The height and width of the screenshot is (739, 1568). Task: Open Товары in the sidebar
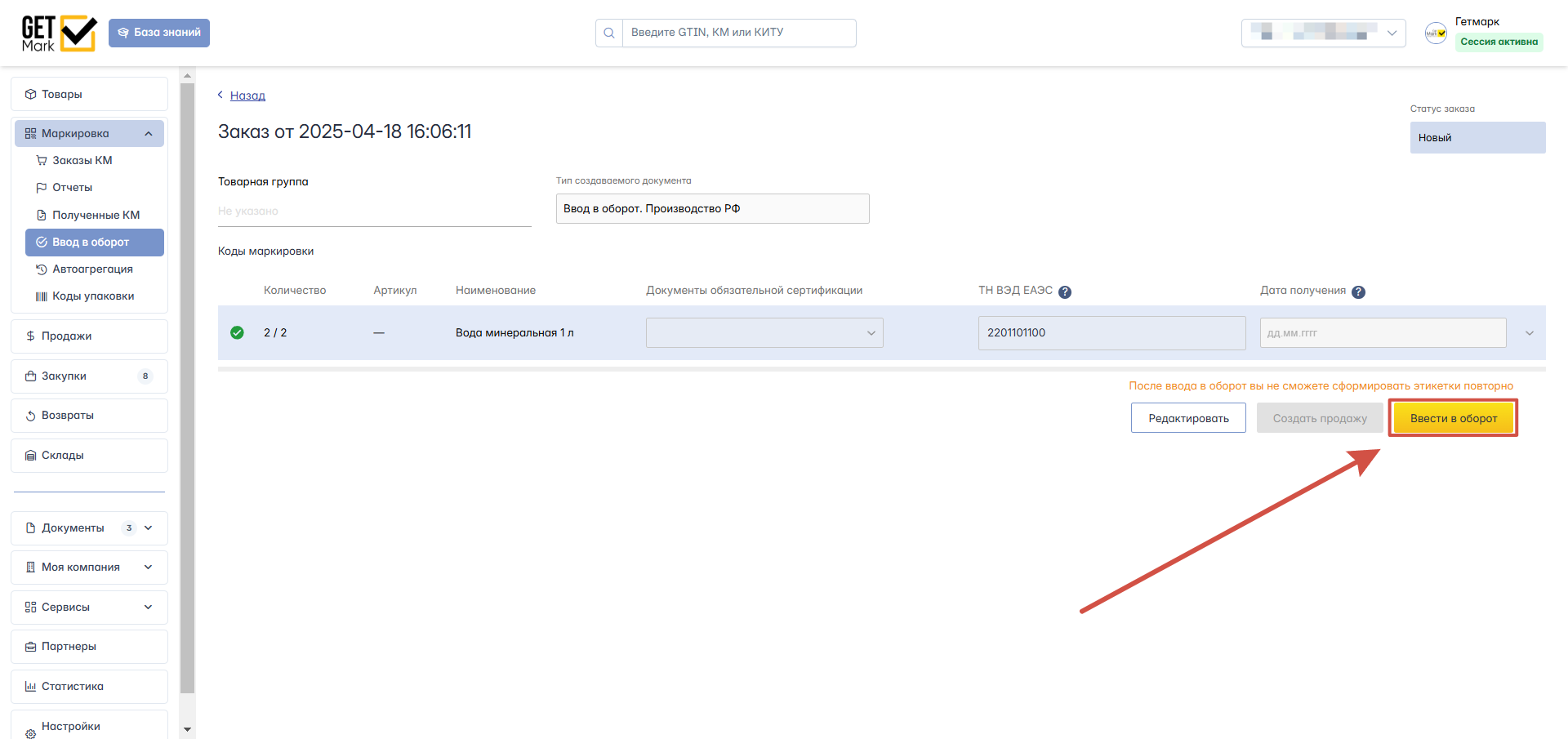(89, 94)
